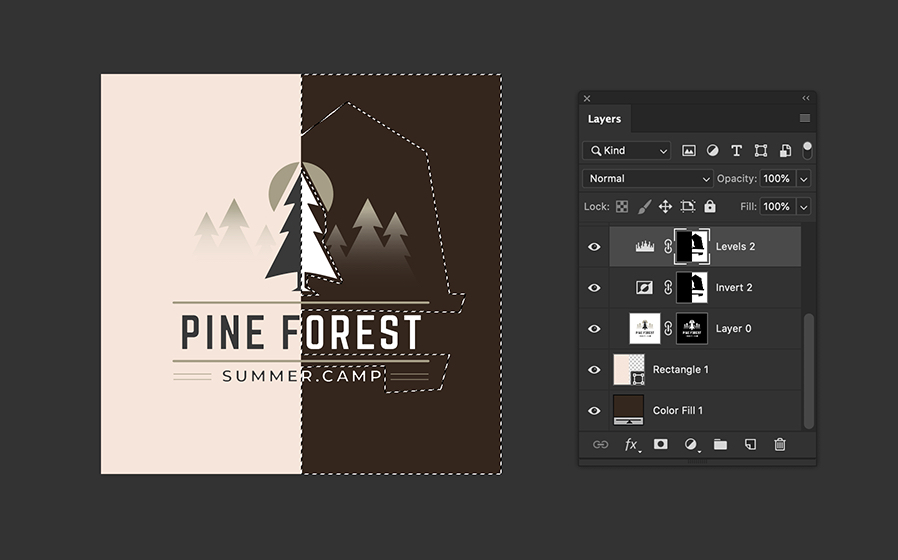Filter layers by adjustment layer icon
The width and height of the screenshot is (898, 560).
(712, 151)
